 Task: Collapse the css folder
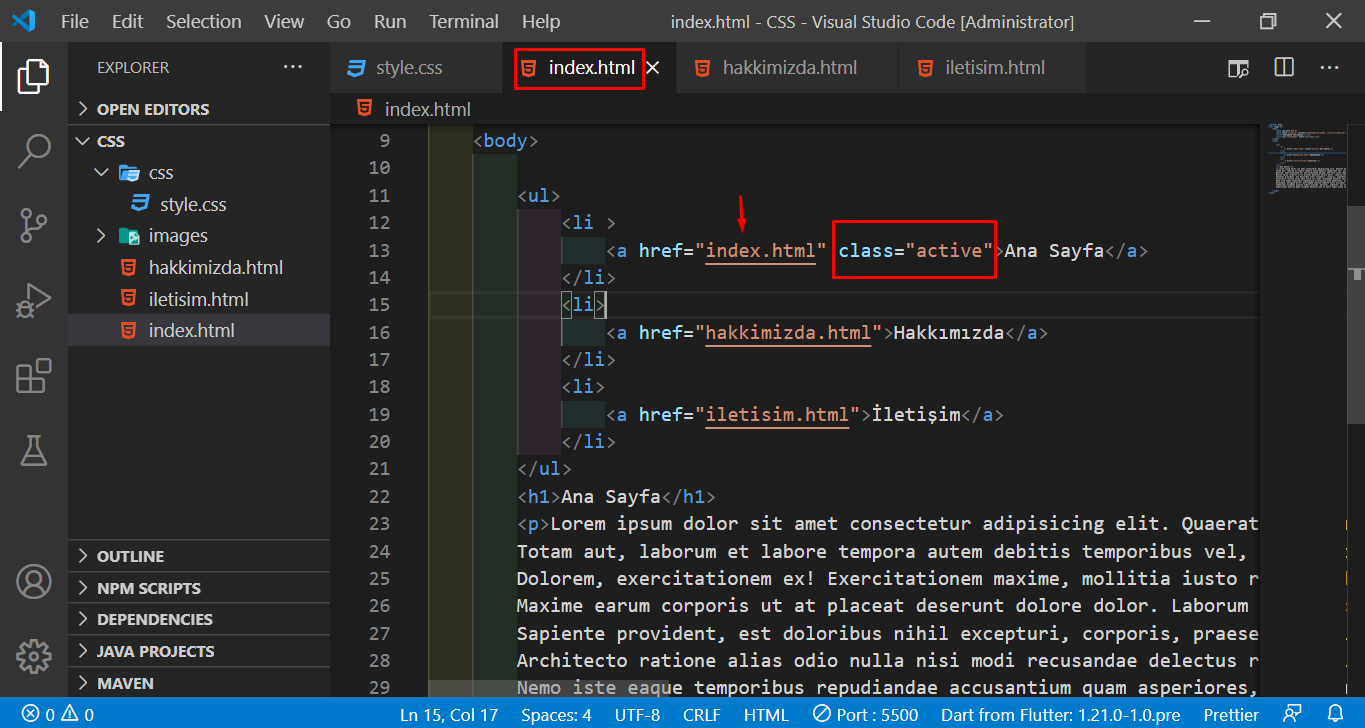click(160, 173)
